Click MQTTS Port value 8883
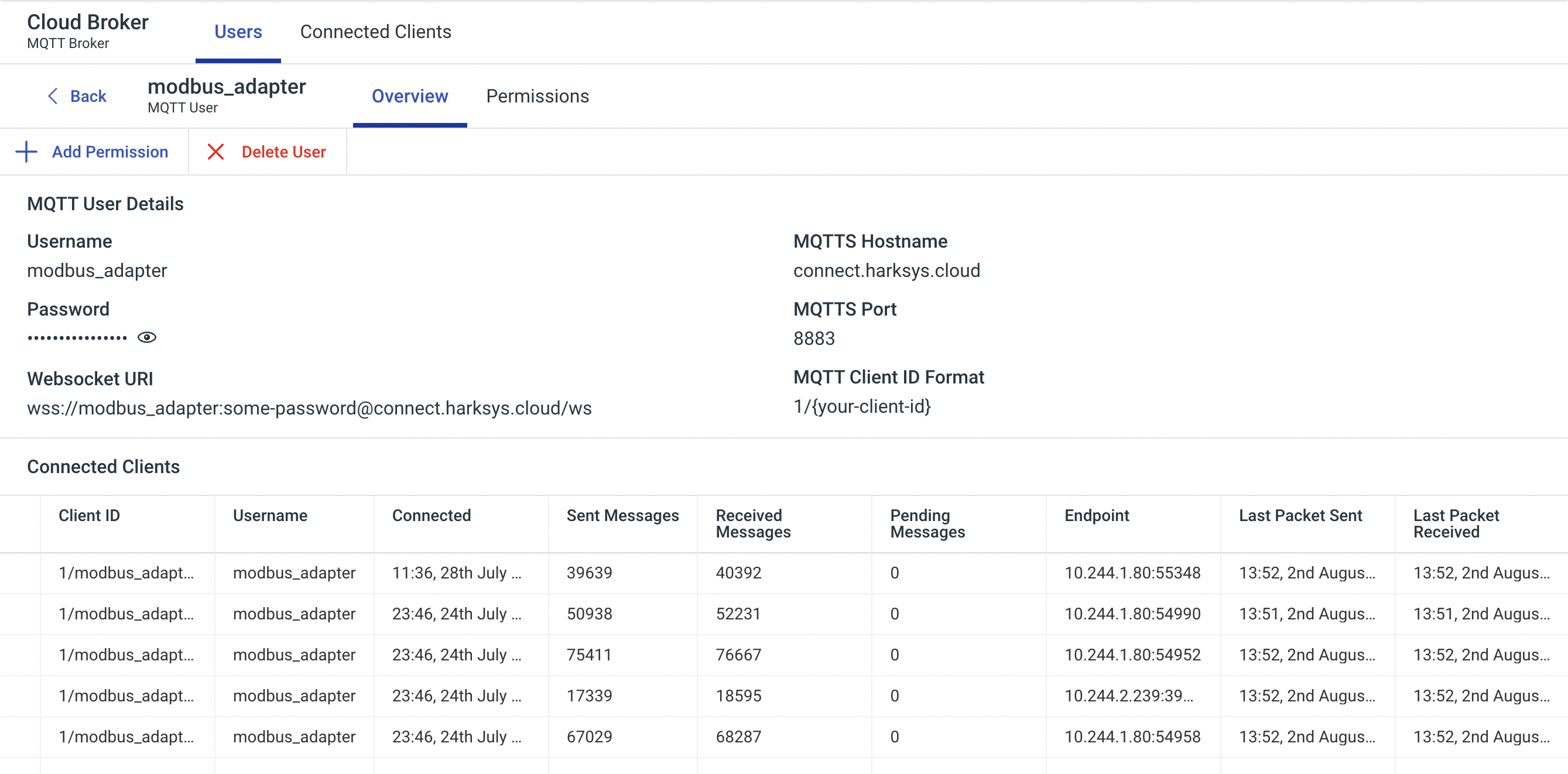The height and width of the screenshot is (774, 1568). click(814, 338)
